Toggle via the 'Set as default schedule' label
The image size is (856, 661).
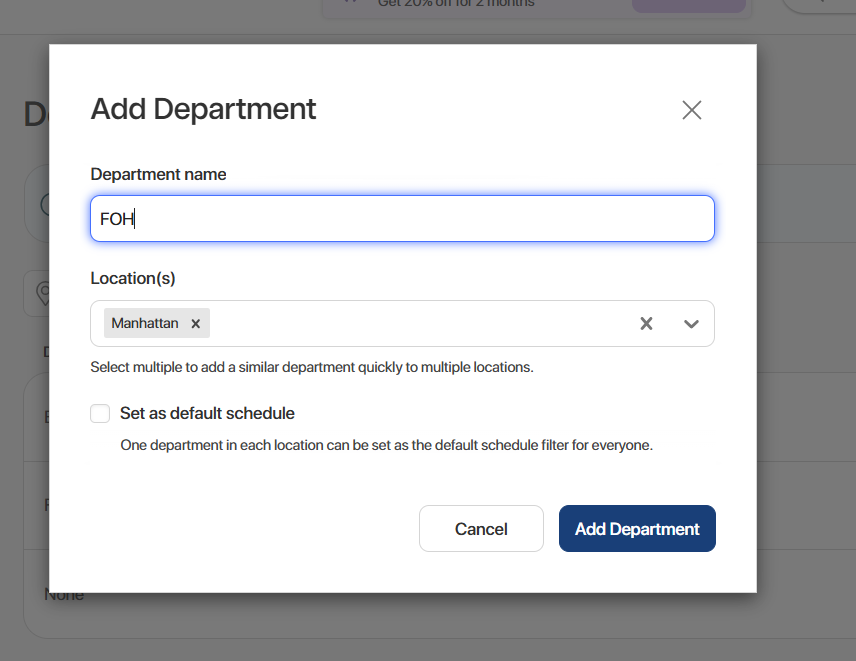coord(207,414)
